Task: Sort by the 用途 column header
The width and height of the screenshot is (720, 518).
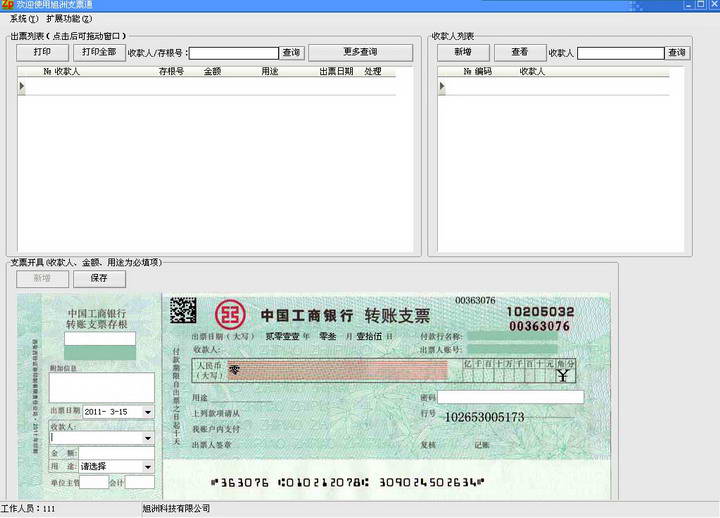Action: (270, 72)
